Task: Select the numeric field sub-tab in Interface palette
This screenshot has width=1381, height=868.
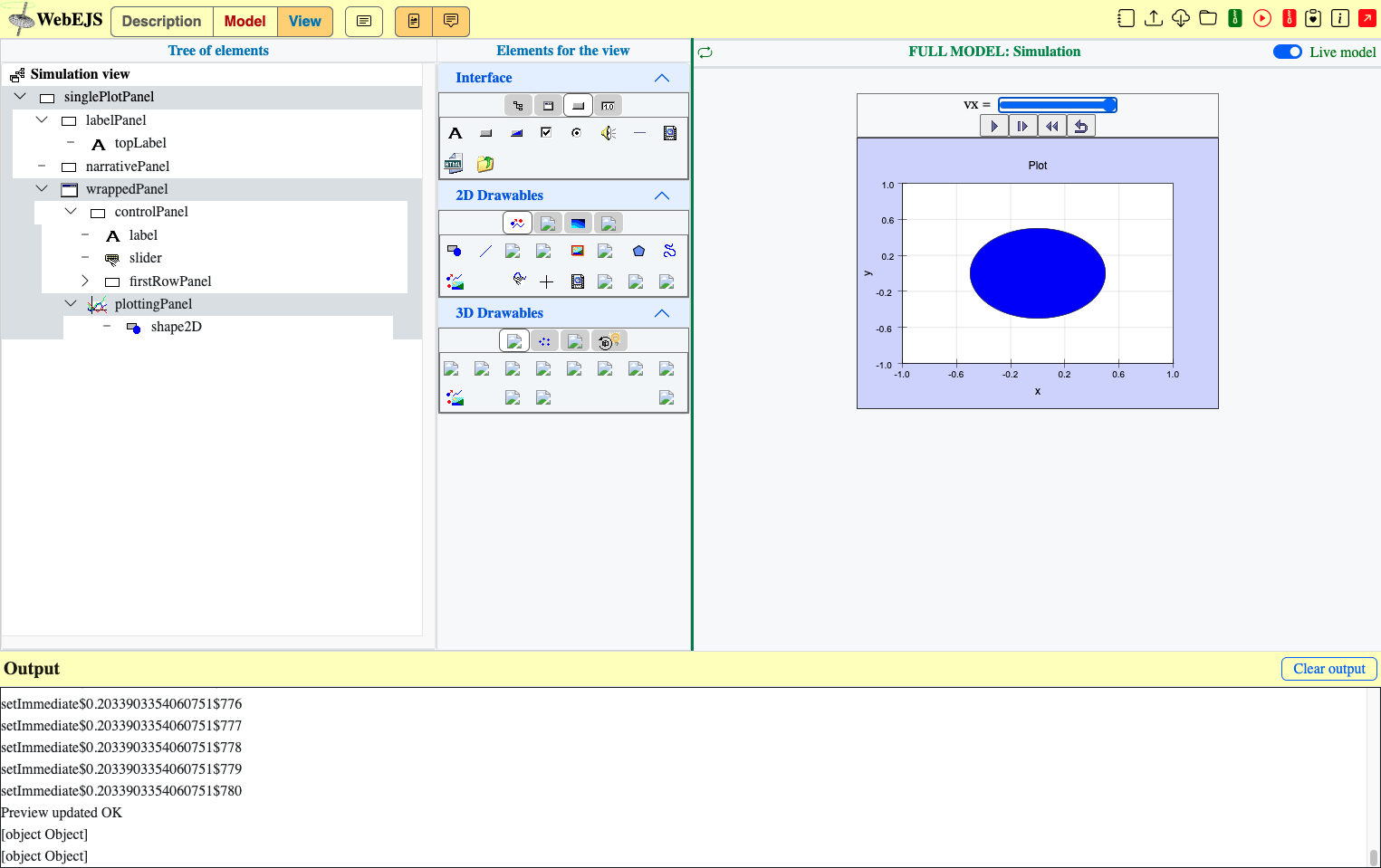Action: tap(608, 106)
